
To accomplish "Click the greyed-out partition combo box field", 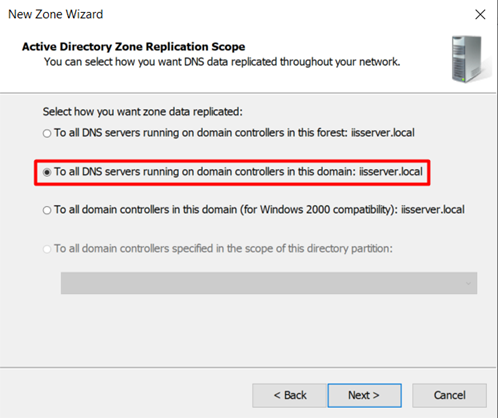I will click(269, 283).
